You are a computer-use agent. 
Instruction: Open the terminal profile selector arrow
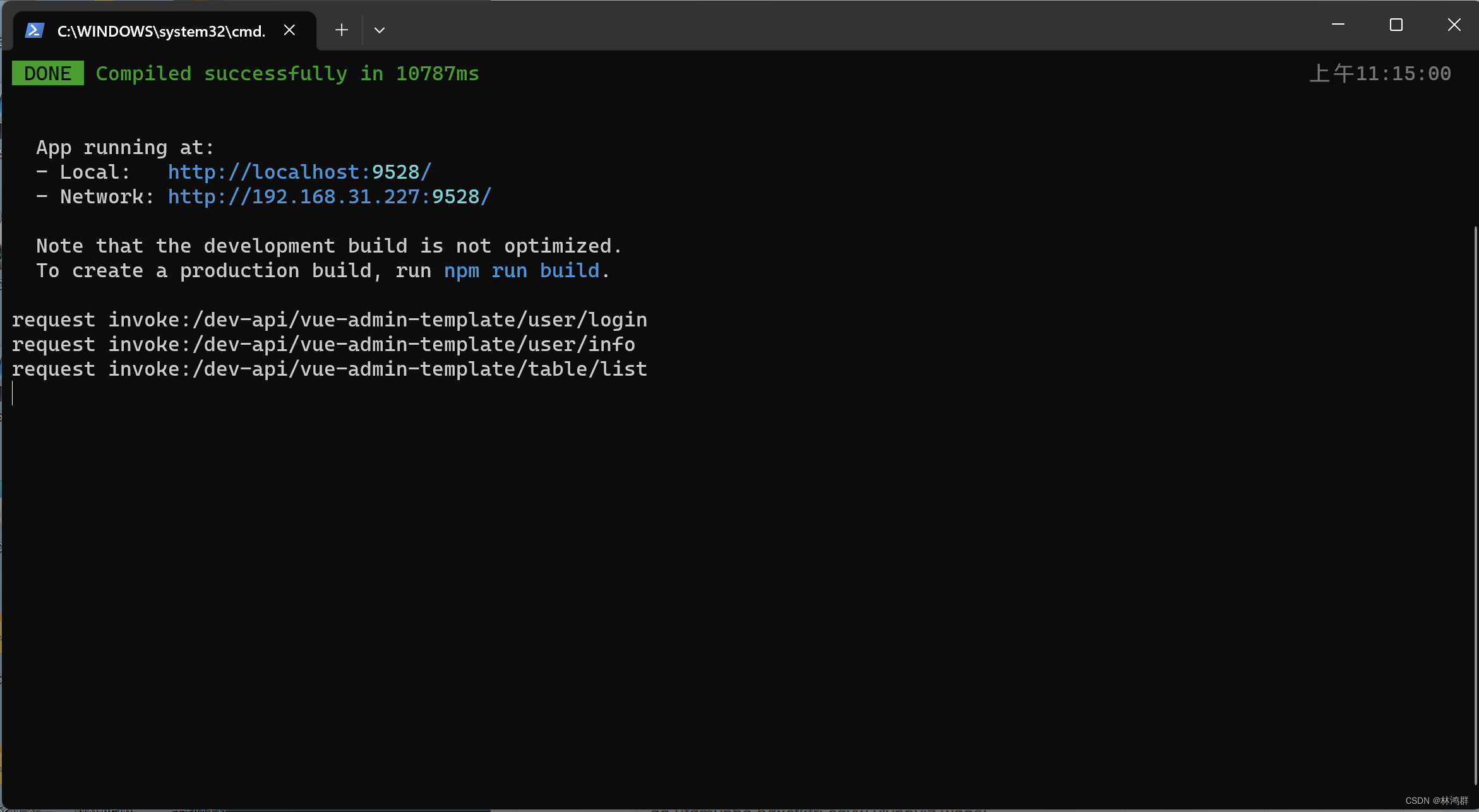(x=379, y=30)
